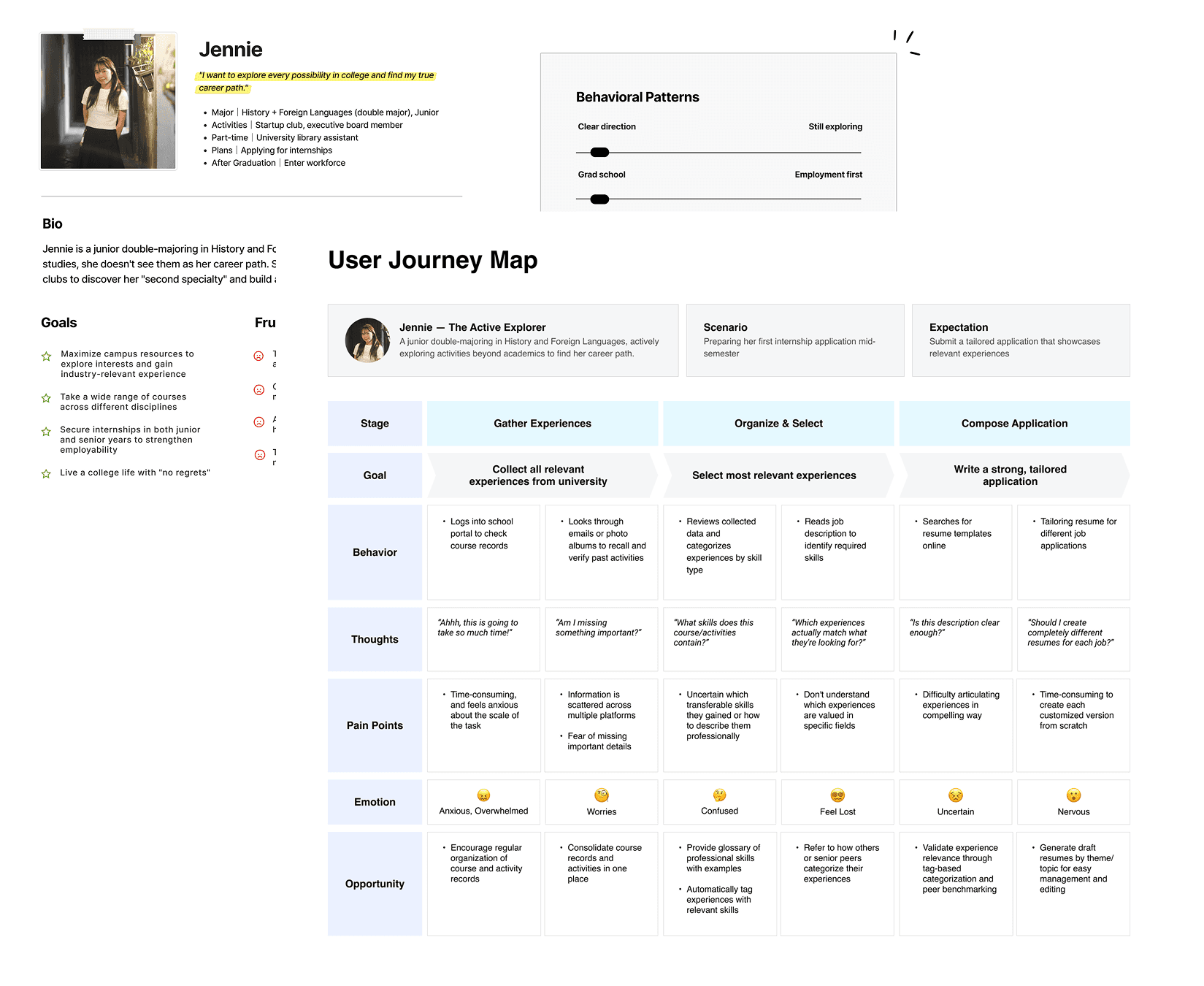Select 'Tailoring resume for different job applications' cell

(x=1073, y=552)
